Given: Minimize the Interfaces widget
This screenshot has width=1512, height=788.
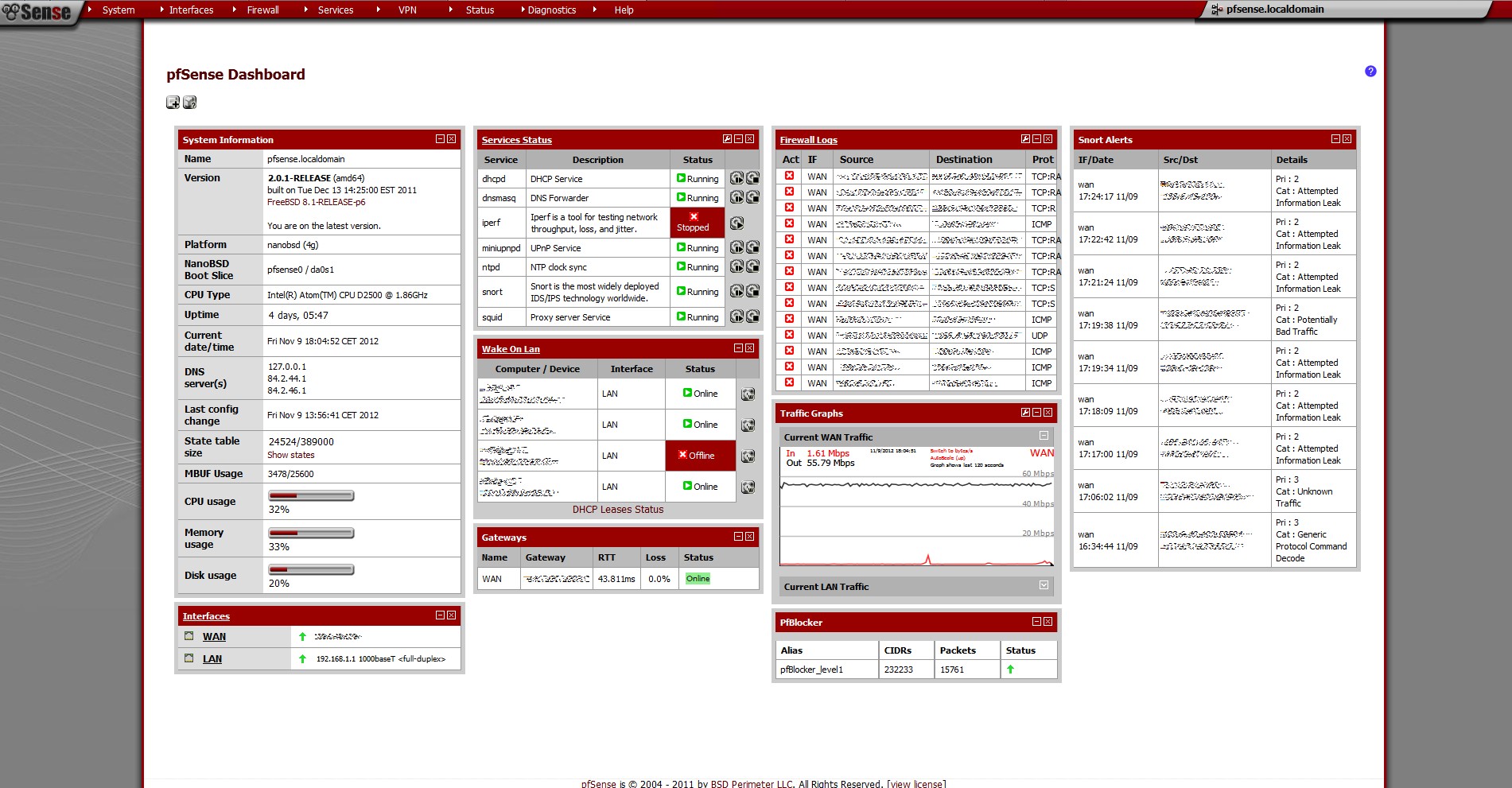Looking at the screenshot, I should [440, 615].
